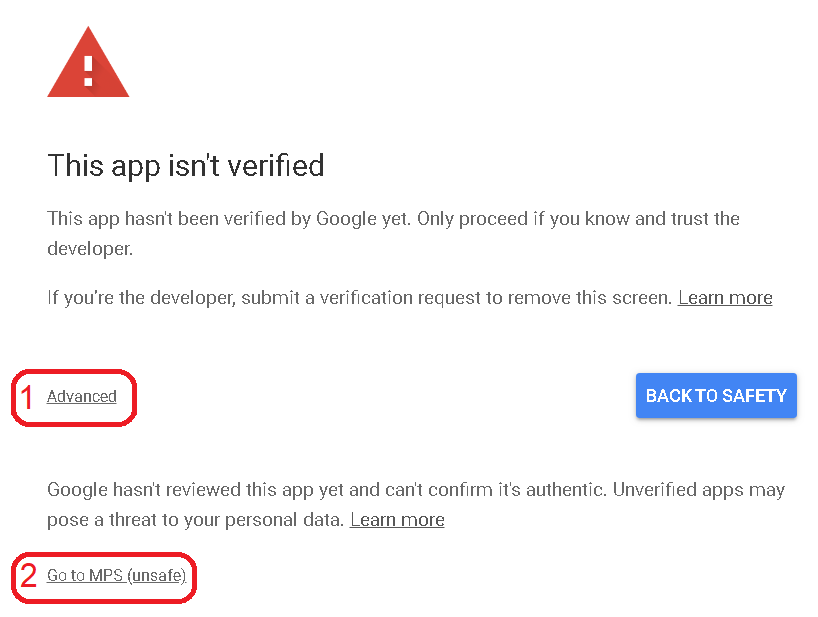
Task: Click the red warning triangle icon
Action: [x=88, y=66]
